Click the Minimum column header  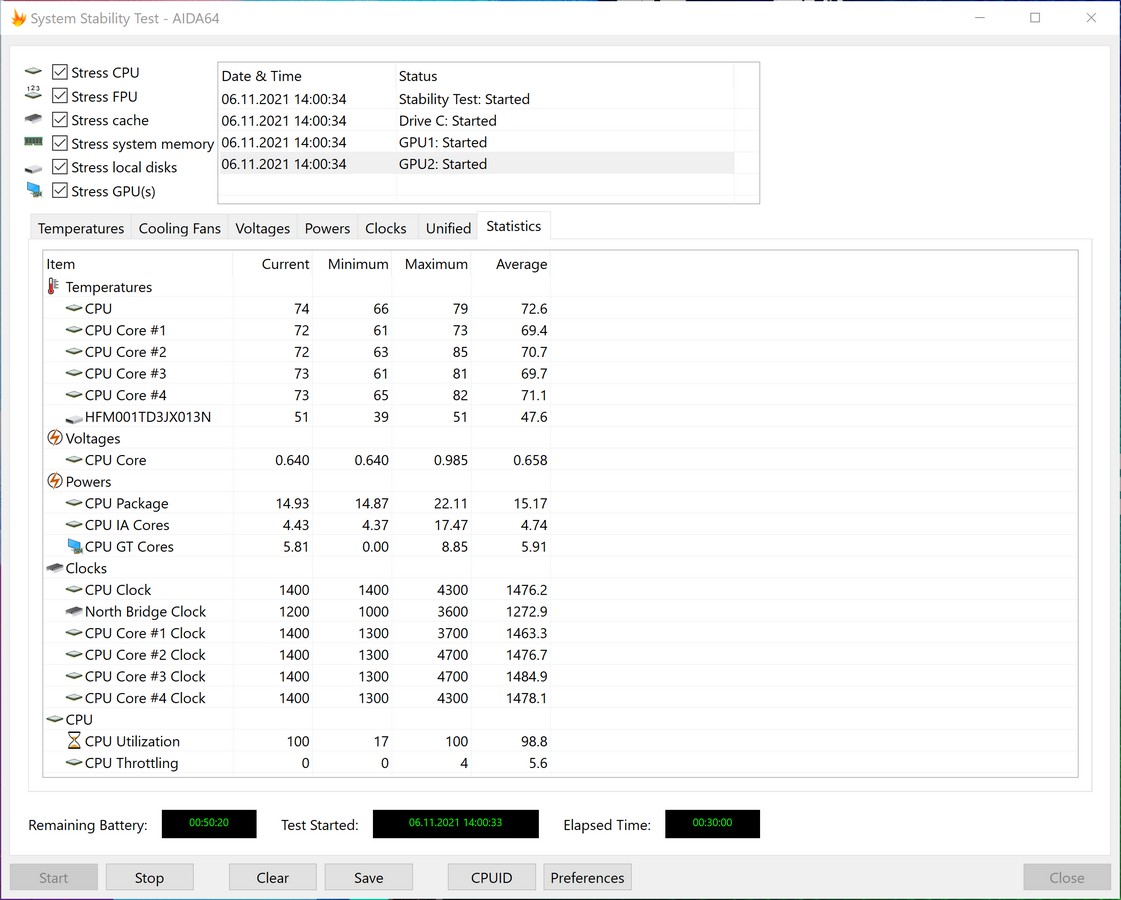(x=352, y=264)
